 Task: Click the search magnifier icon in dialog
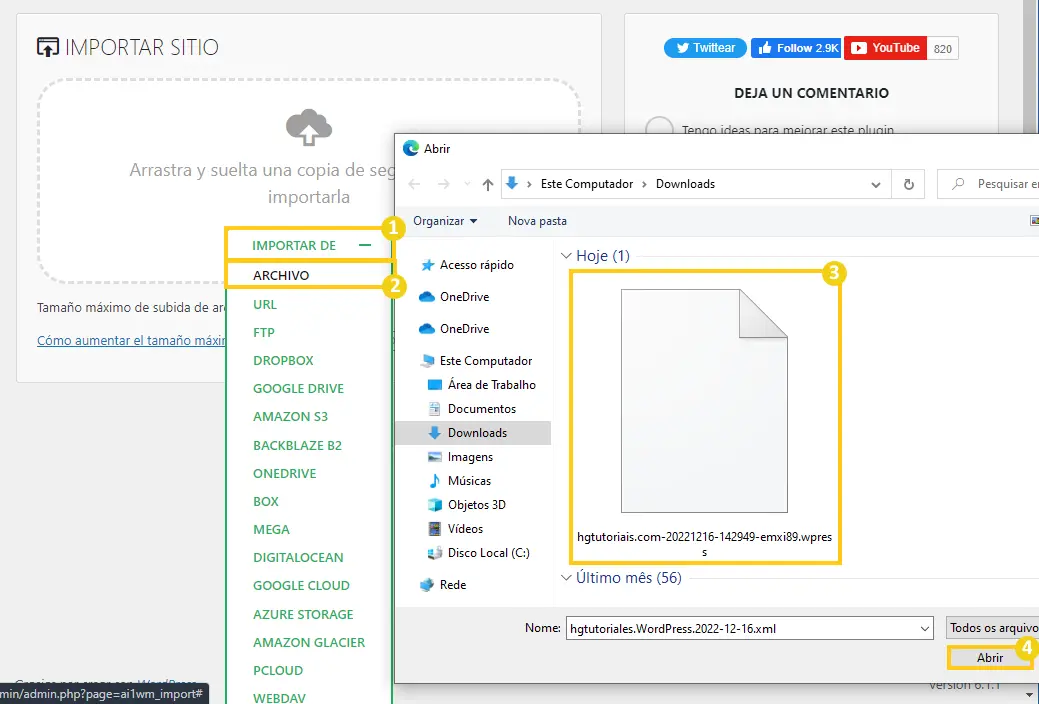[957, 184]
